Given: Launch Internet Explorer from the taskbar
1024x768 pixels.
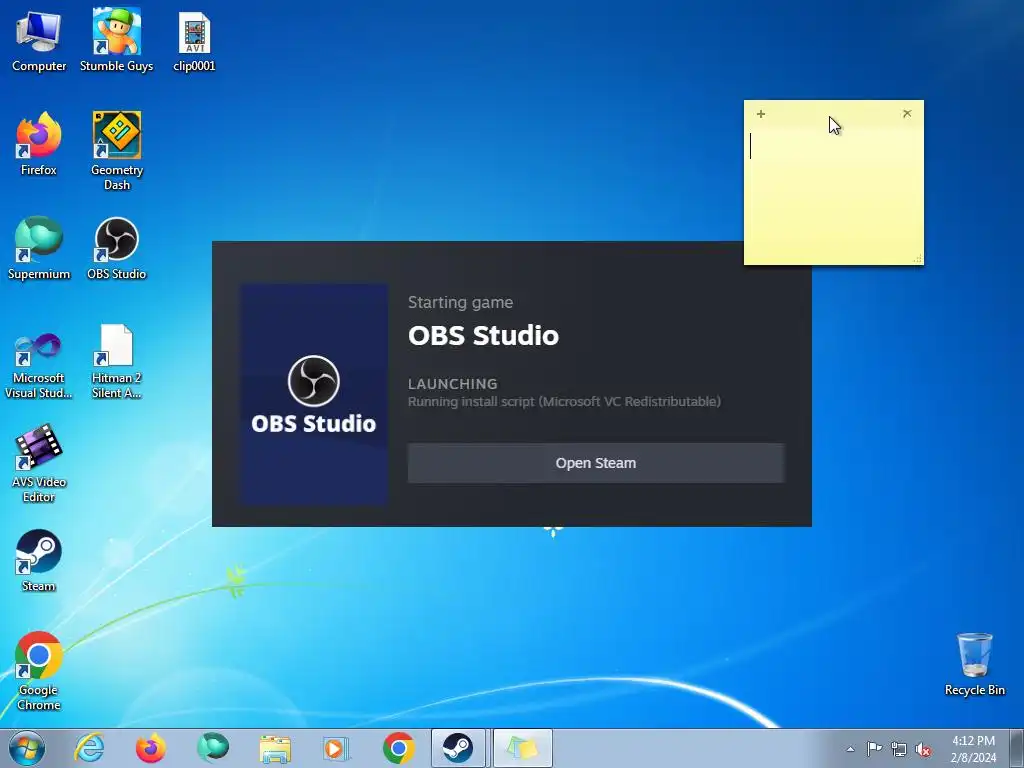Looking at the screenshot, I should [89, 748].
